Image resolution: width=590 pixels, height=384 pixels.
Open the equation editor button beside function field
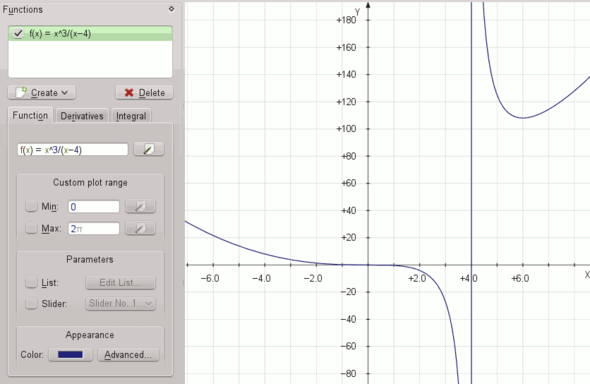pyautogui.click(x=149, y=149)
